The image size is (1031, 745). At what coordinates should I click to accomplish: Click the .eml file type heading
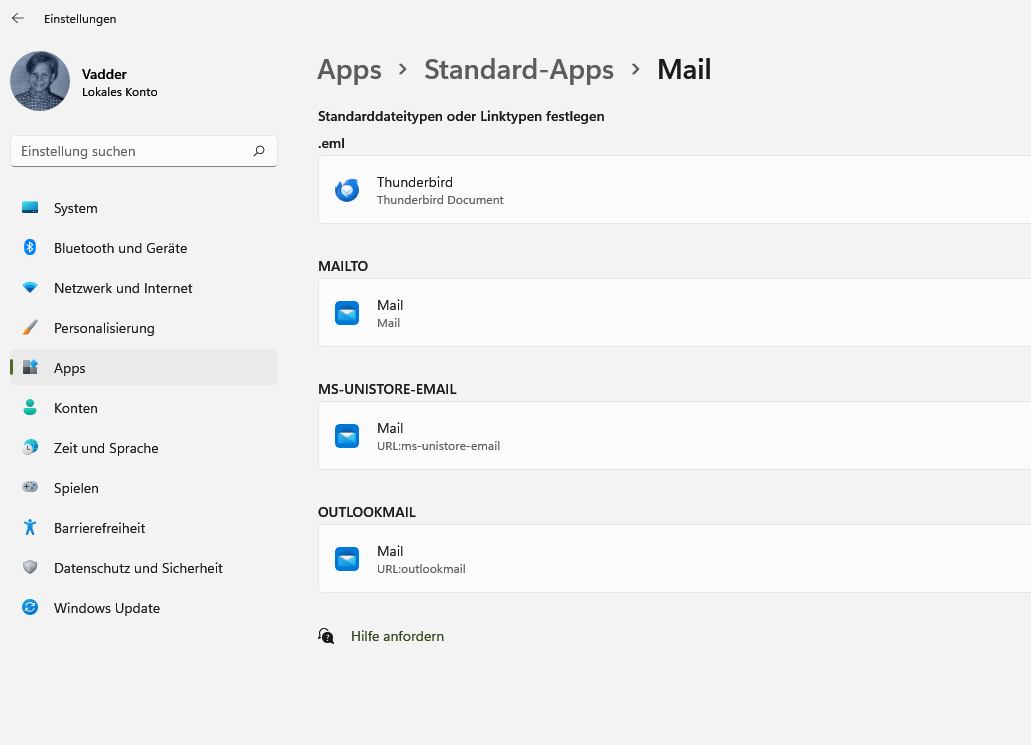pyautogui.click(x=331, y=143)
